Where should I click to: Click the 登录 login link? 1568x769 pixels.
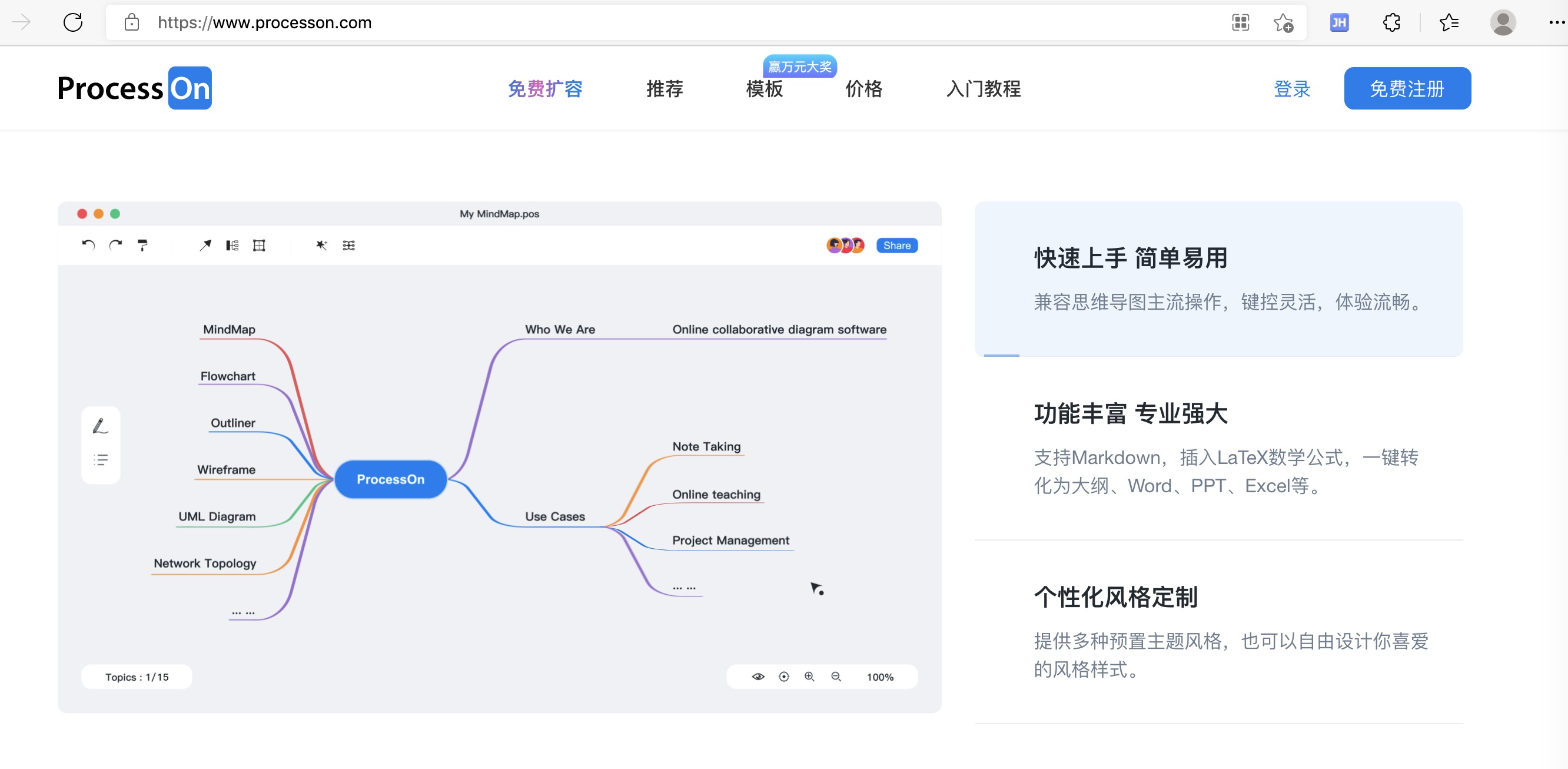(x=1291, y=89)
